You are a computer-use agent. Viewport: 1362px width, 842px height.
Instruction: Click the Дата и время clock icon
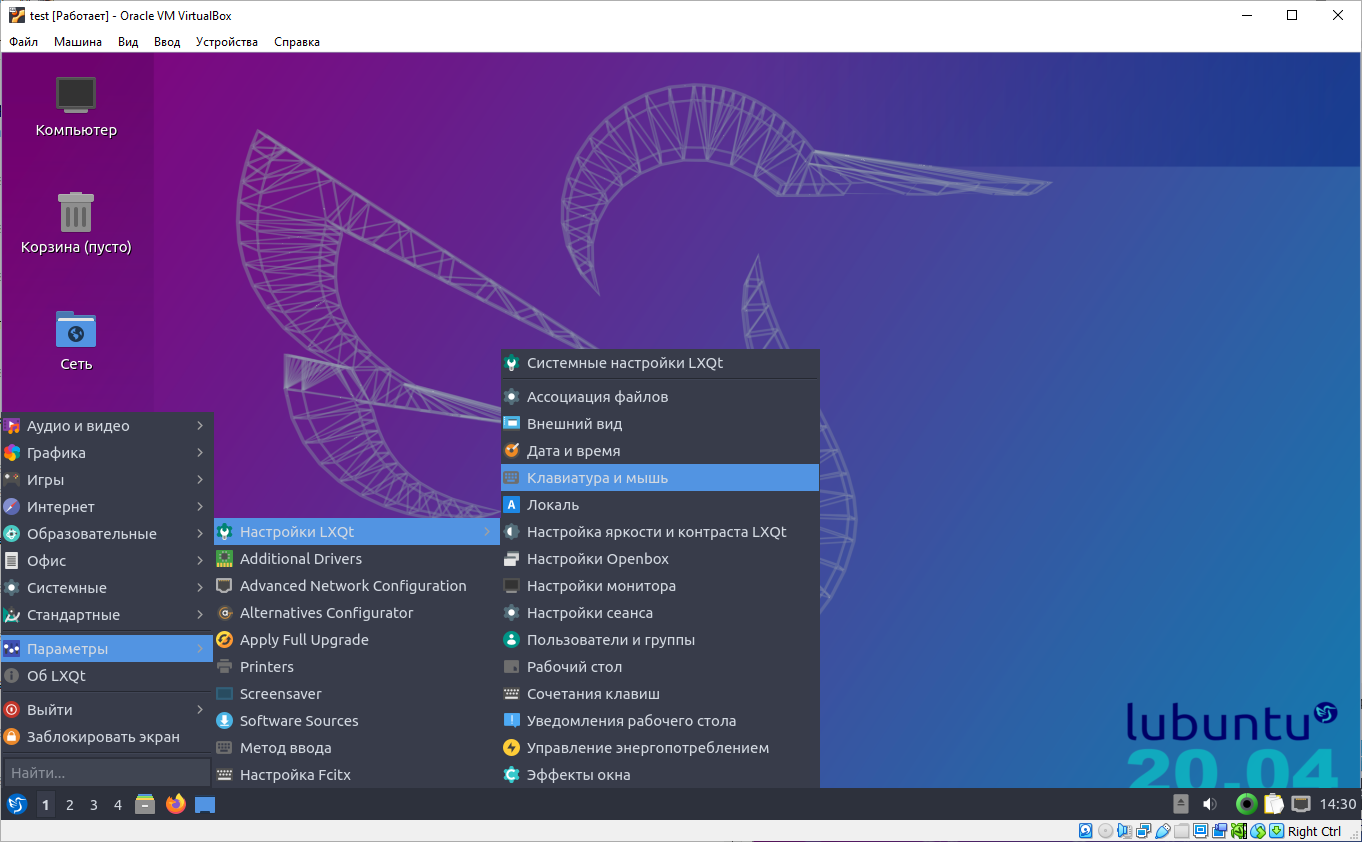512,451
